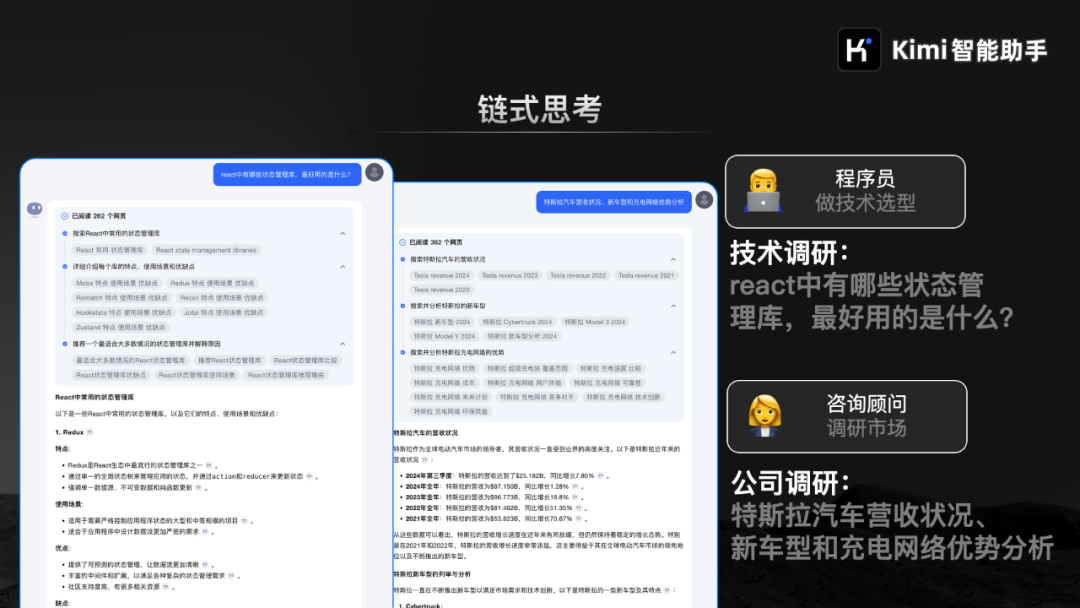
Task: Click Kimi 智能助手 brand text
Action: point(970,50)
